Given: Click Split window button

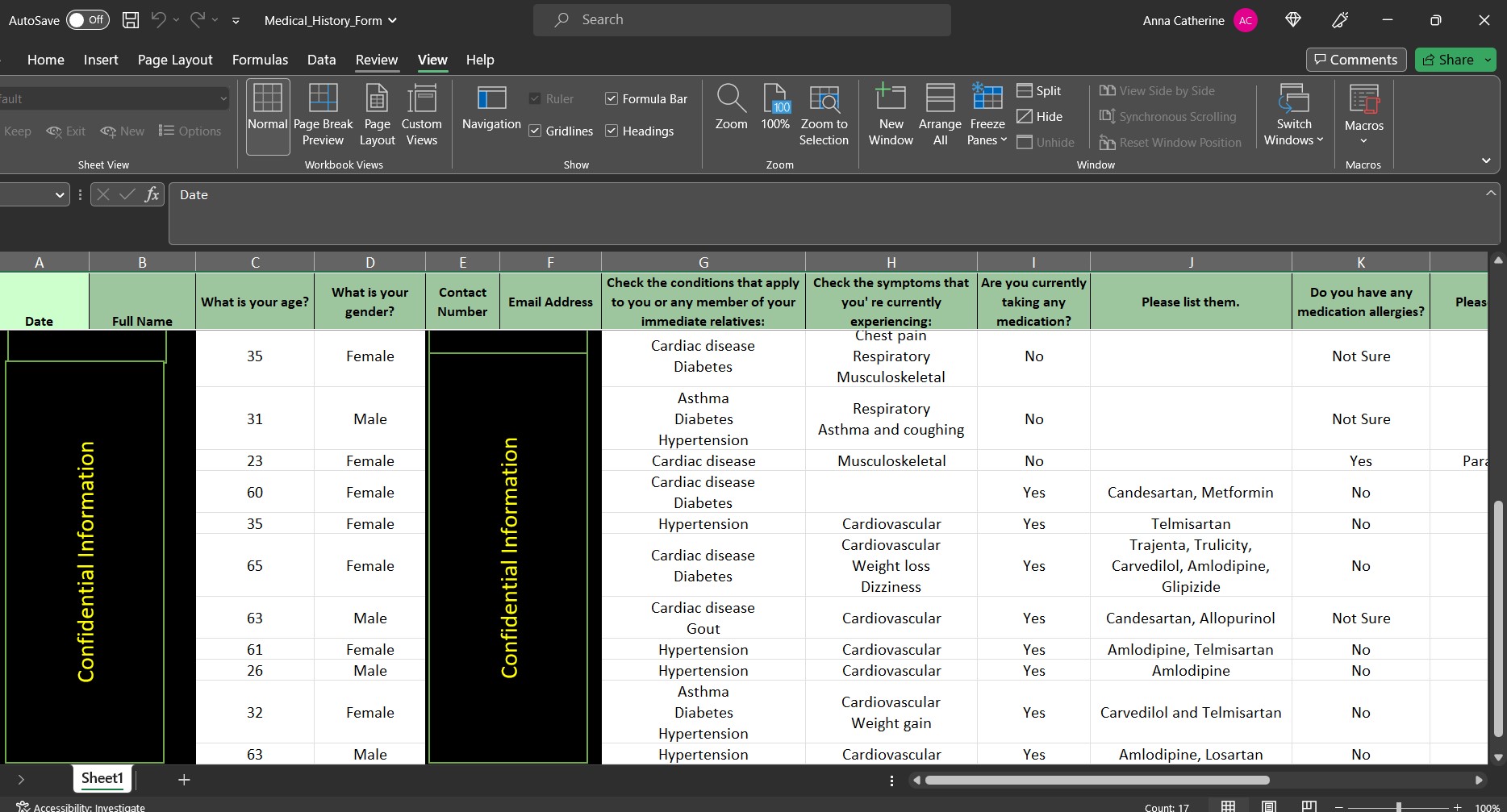Looking at the screenshot, I should pos(1039,90).
